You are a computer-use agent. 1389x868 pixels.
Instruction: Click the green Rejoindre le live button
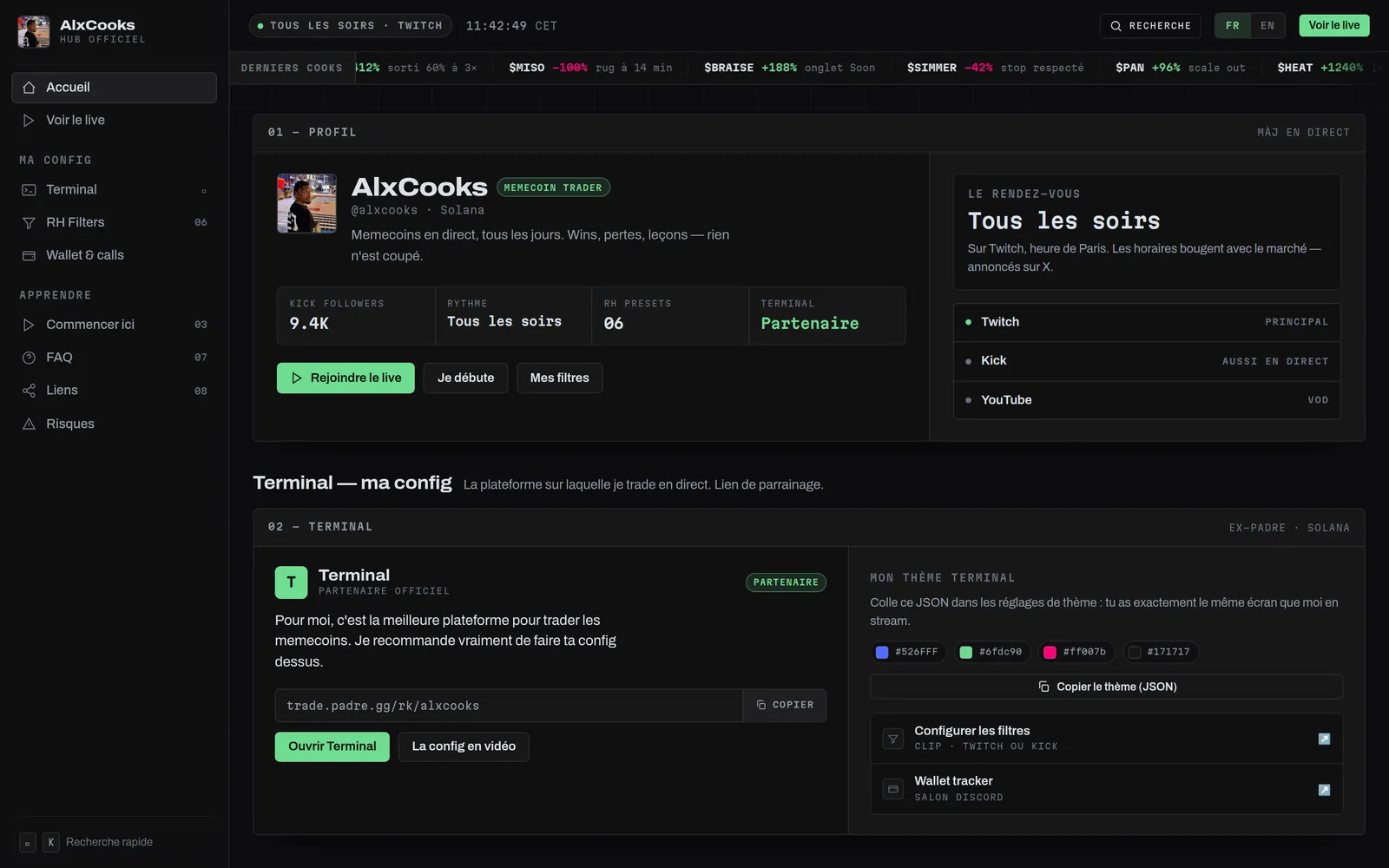point(346,378)
